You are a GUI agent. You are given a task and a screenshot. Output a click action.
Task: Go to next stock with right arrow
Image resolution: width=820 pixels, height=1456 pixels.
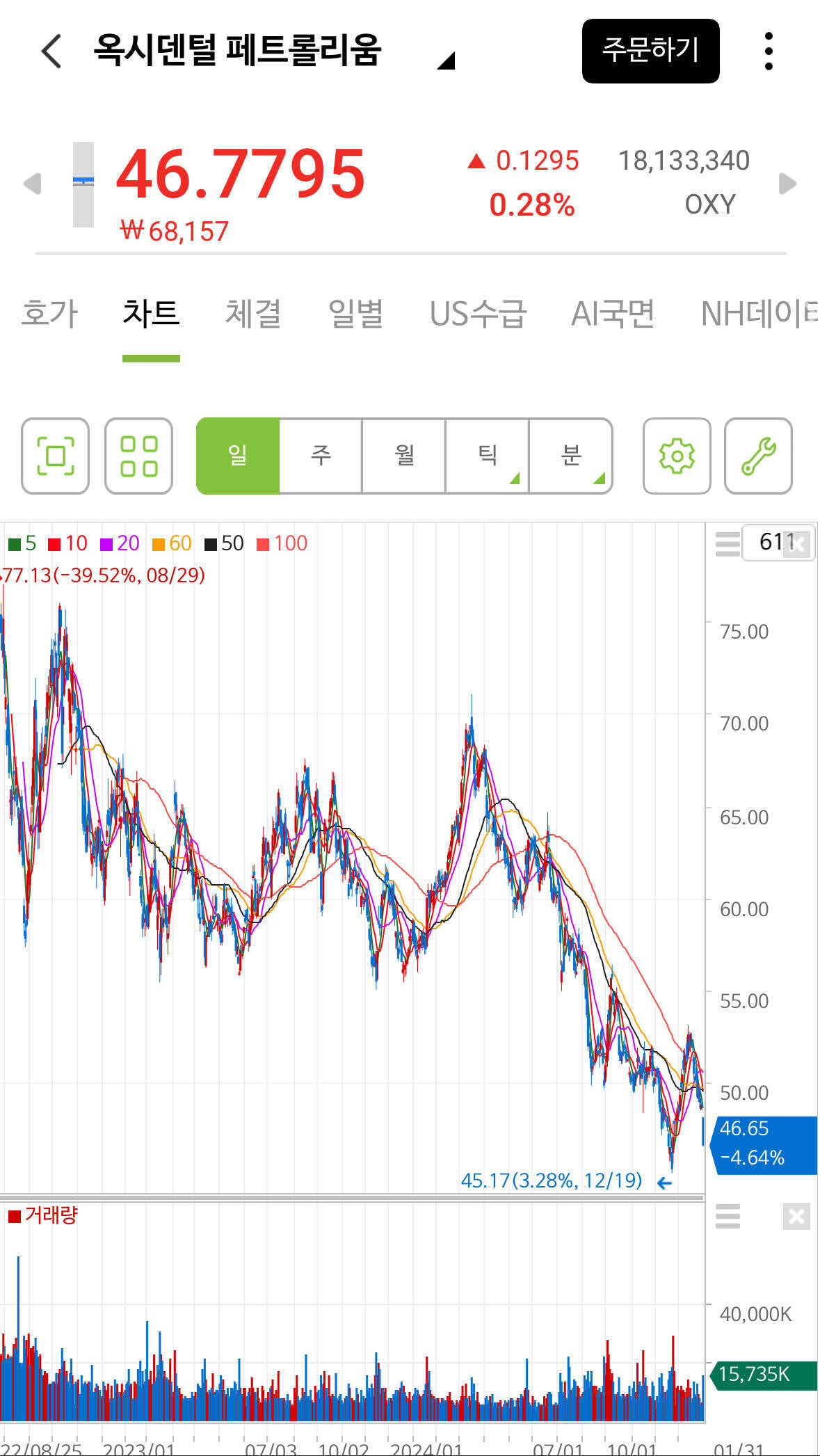787,184
